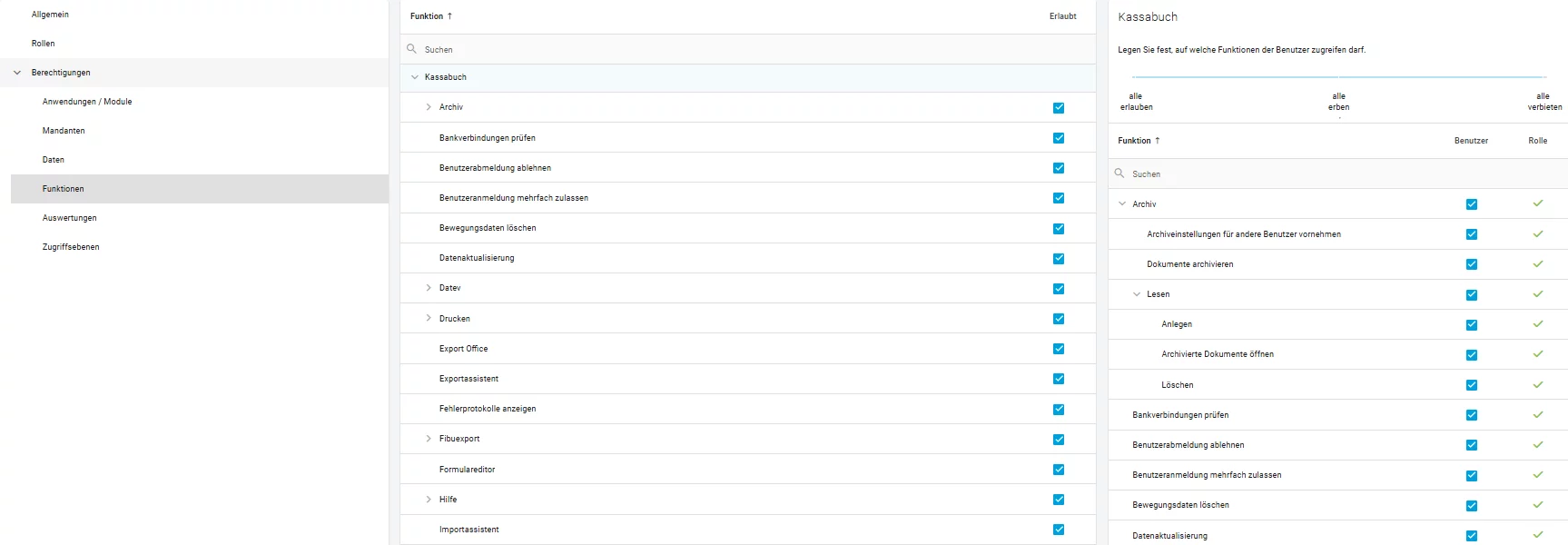Image resolution: width=1568 pixels, height=545 pixels.
Task: Click sort arrow beside right Funktion header
Action: tap(1158, 141)
